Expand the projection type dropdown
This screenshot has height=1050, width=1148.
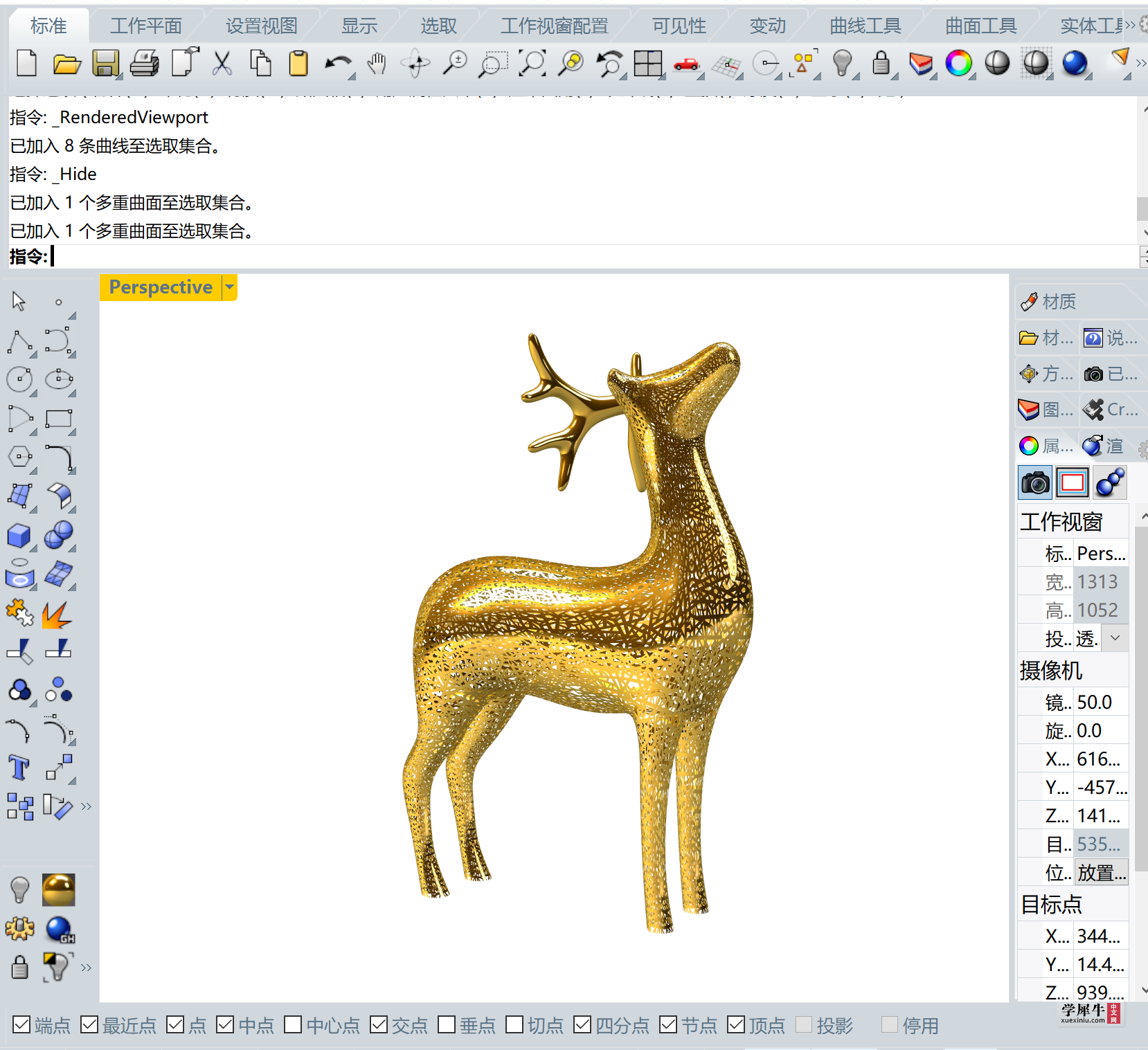pos(1115,637)
